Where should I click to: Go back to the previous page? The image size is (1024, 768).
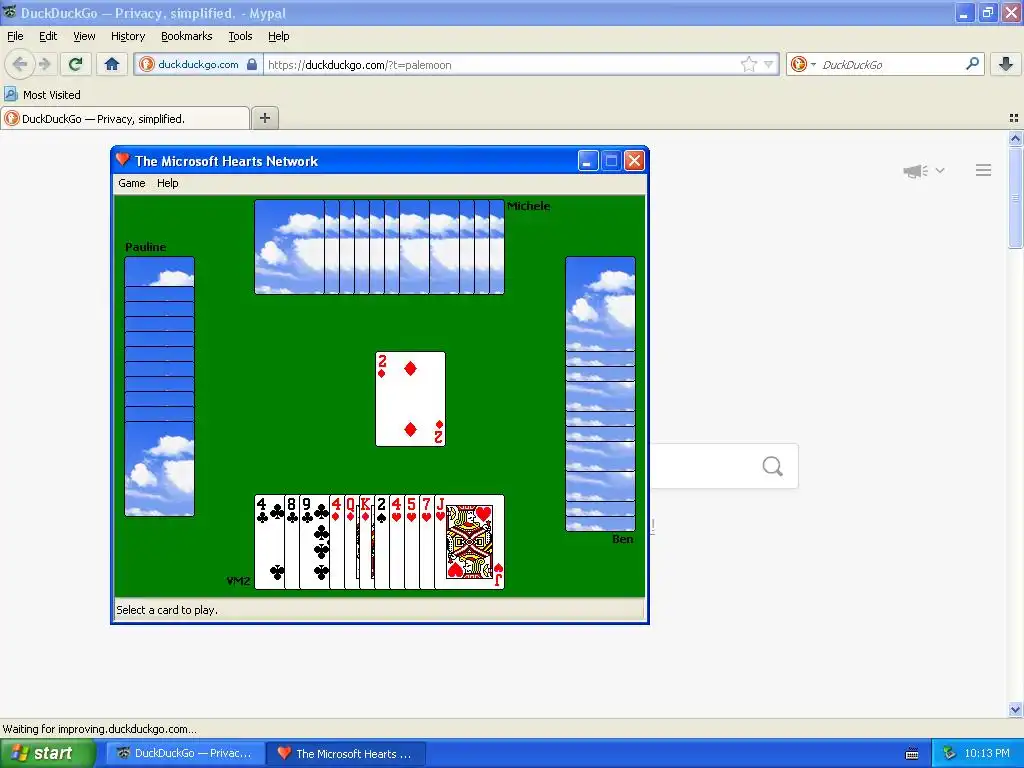point(20,64)
